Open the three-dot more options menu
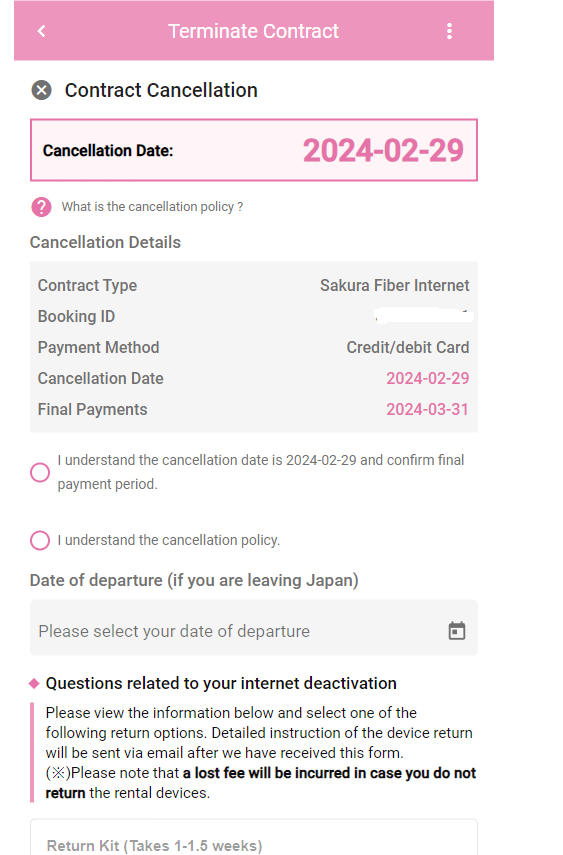This screenshot has height=855, width=563. [x=449, y=31]
